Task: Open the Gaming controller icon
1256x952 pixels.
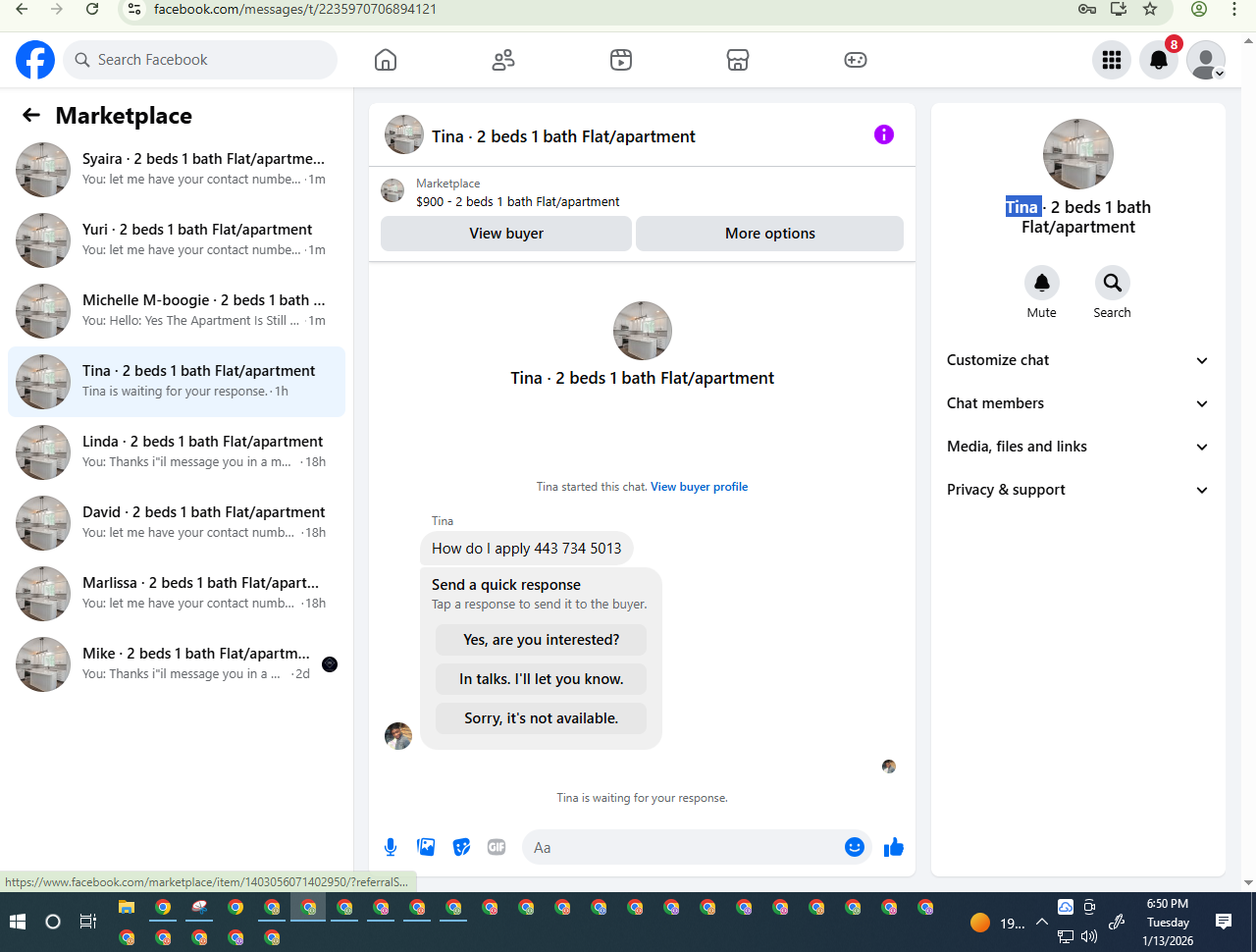Action: point(856,60)
